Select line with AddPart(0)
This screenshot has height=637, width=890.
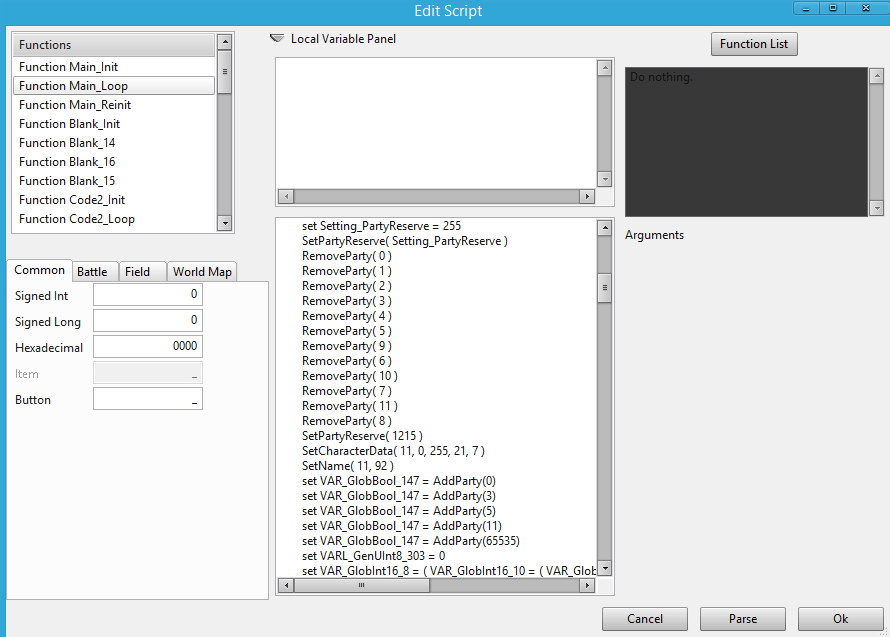(x=399, y=481)
